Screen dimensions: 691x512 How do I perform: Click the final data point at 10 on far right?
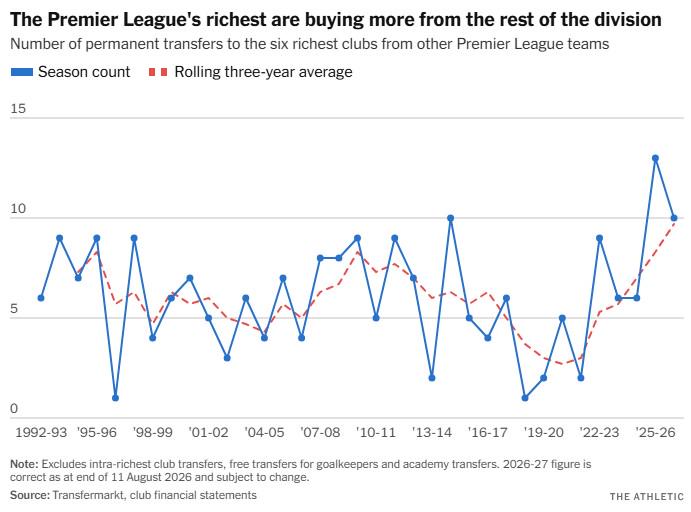click(674, 218)
